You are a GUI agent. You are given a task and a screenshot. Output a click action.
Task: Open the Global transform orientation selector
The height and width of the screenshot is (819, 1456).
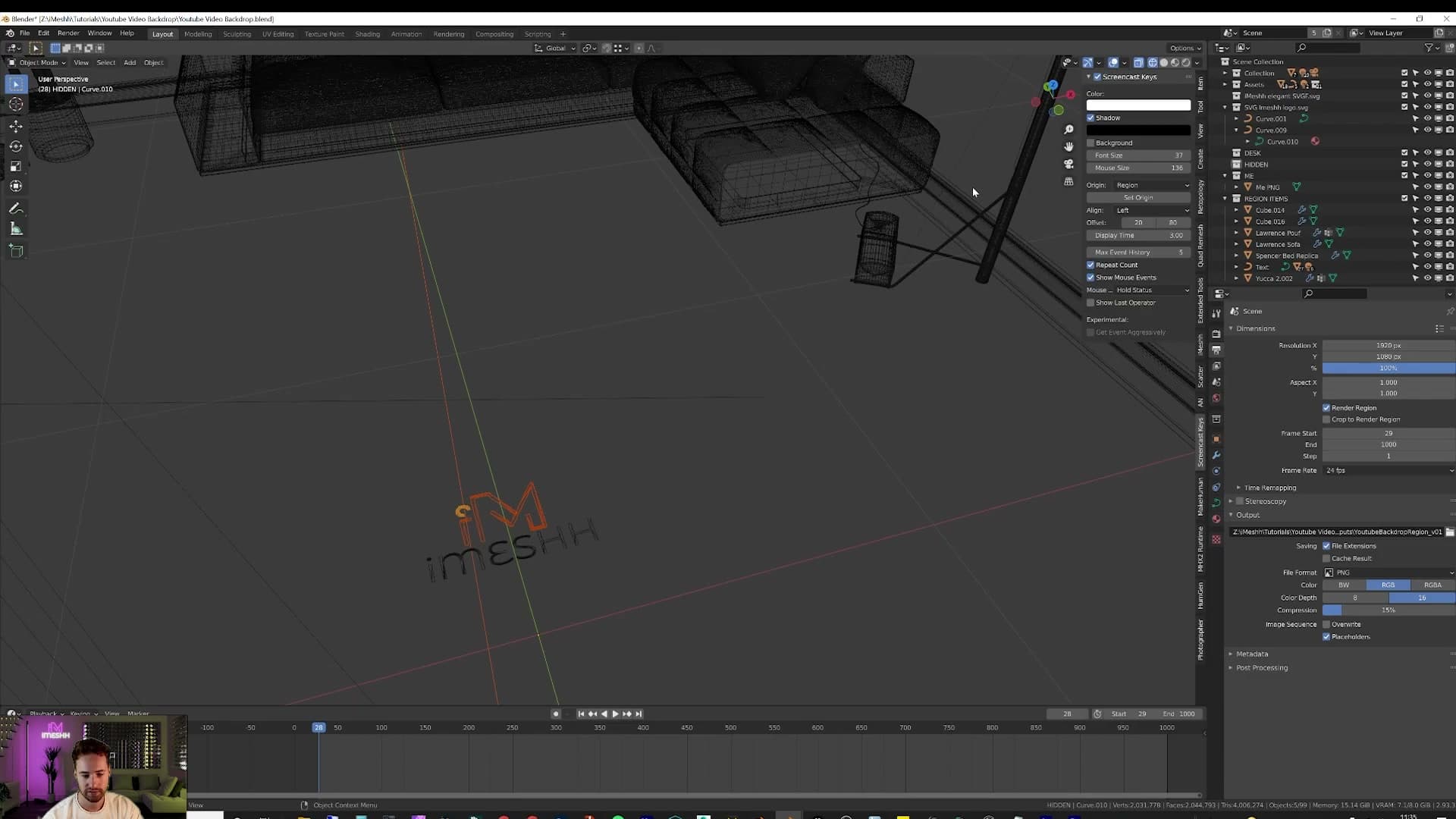(555, 48)
